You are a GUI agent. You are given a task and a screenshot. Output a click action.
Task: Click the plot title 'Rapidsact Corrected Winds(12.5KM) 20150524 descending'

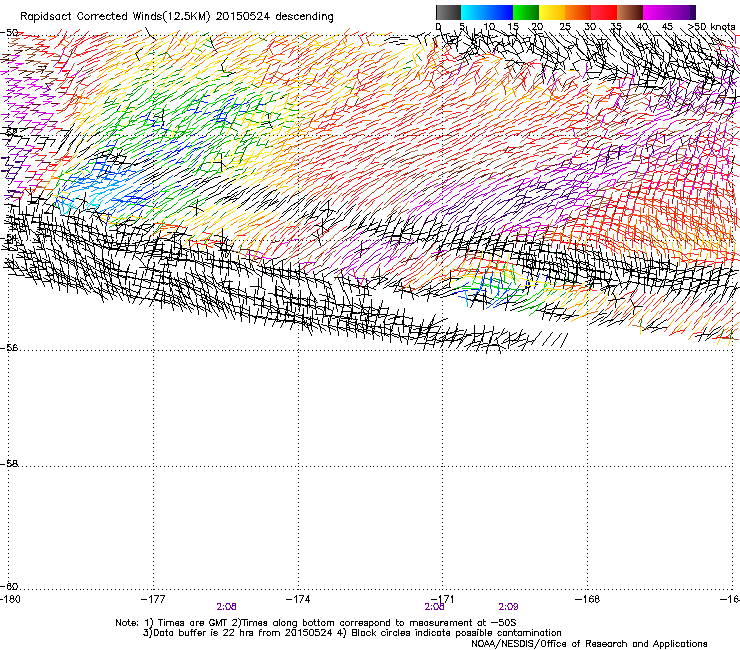pos(177,17)
